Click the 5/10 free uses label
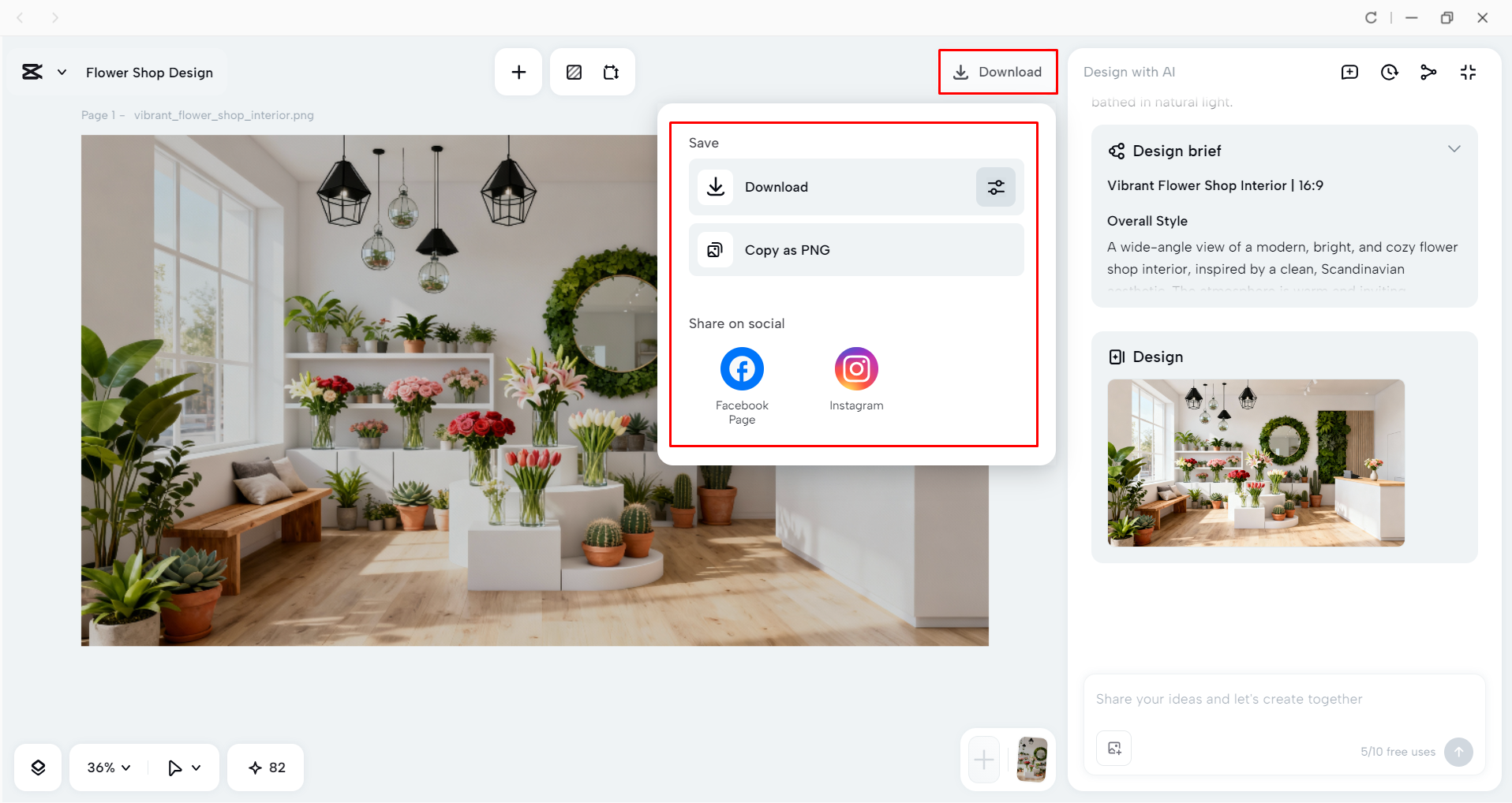The image size is (1512, 803). (1398, 752)
